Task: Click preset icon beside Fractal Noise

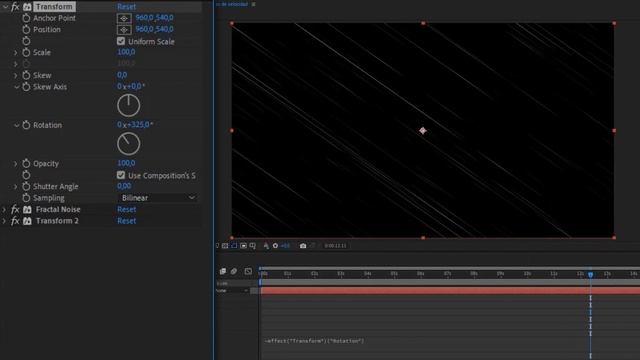Action: click(27, 209)
